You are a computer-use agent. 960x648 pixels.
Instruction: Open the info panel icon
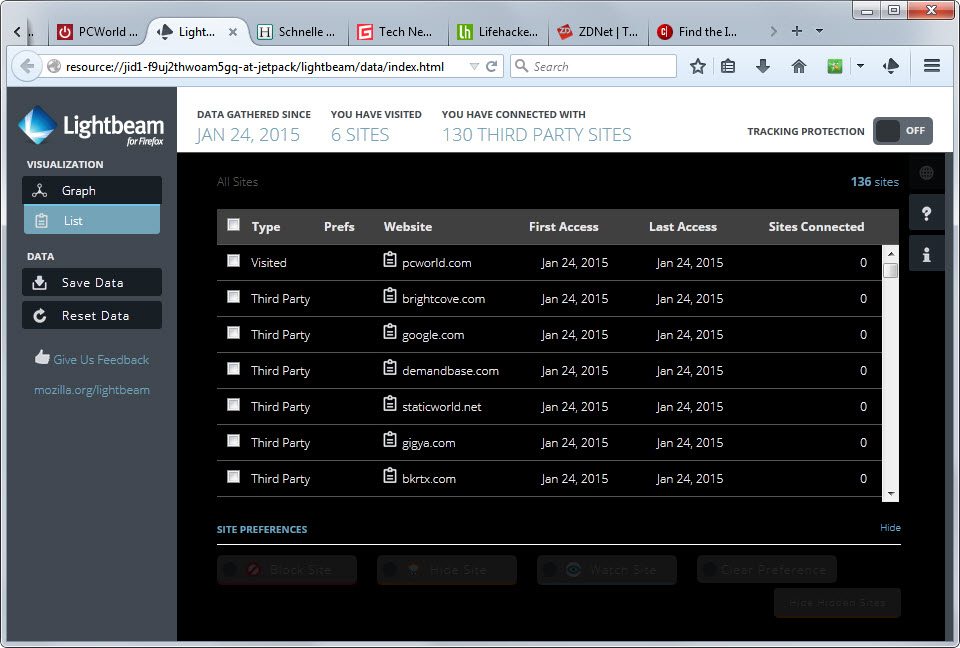926,254
